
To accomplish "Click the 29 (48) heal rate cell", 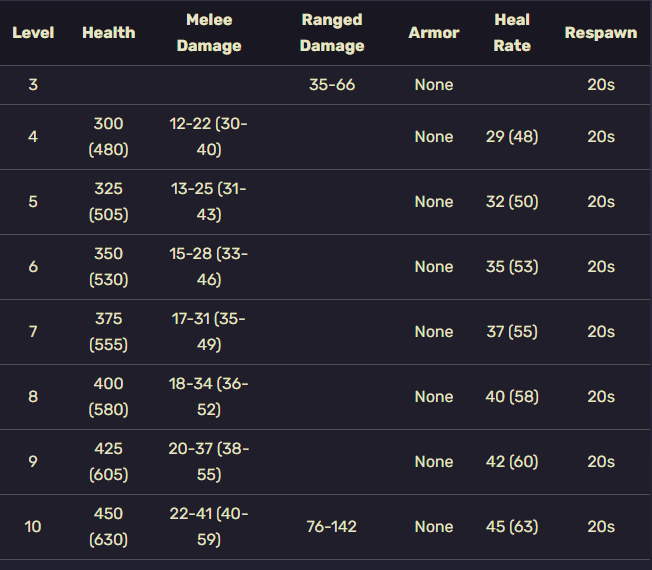I will pos(512,137).
